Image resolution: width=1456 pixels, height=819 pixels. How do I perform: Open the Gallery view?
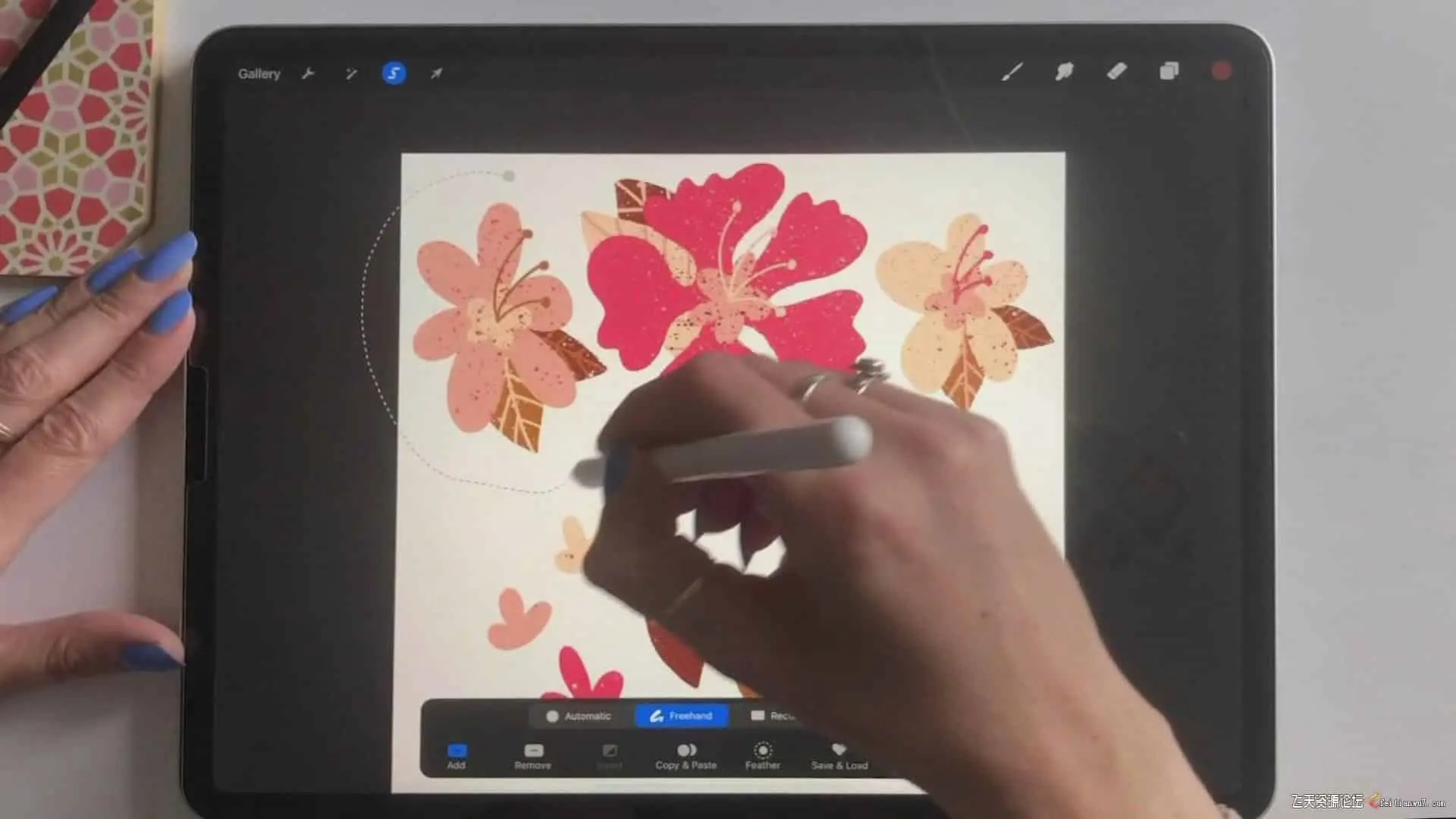259,74
